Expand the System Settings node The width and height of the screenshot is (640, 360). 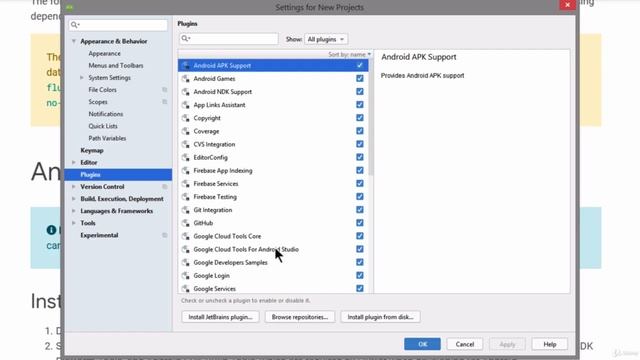pos(82,78)
